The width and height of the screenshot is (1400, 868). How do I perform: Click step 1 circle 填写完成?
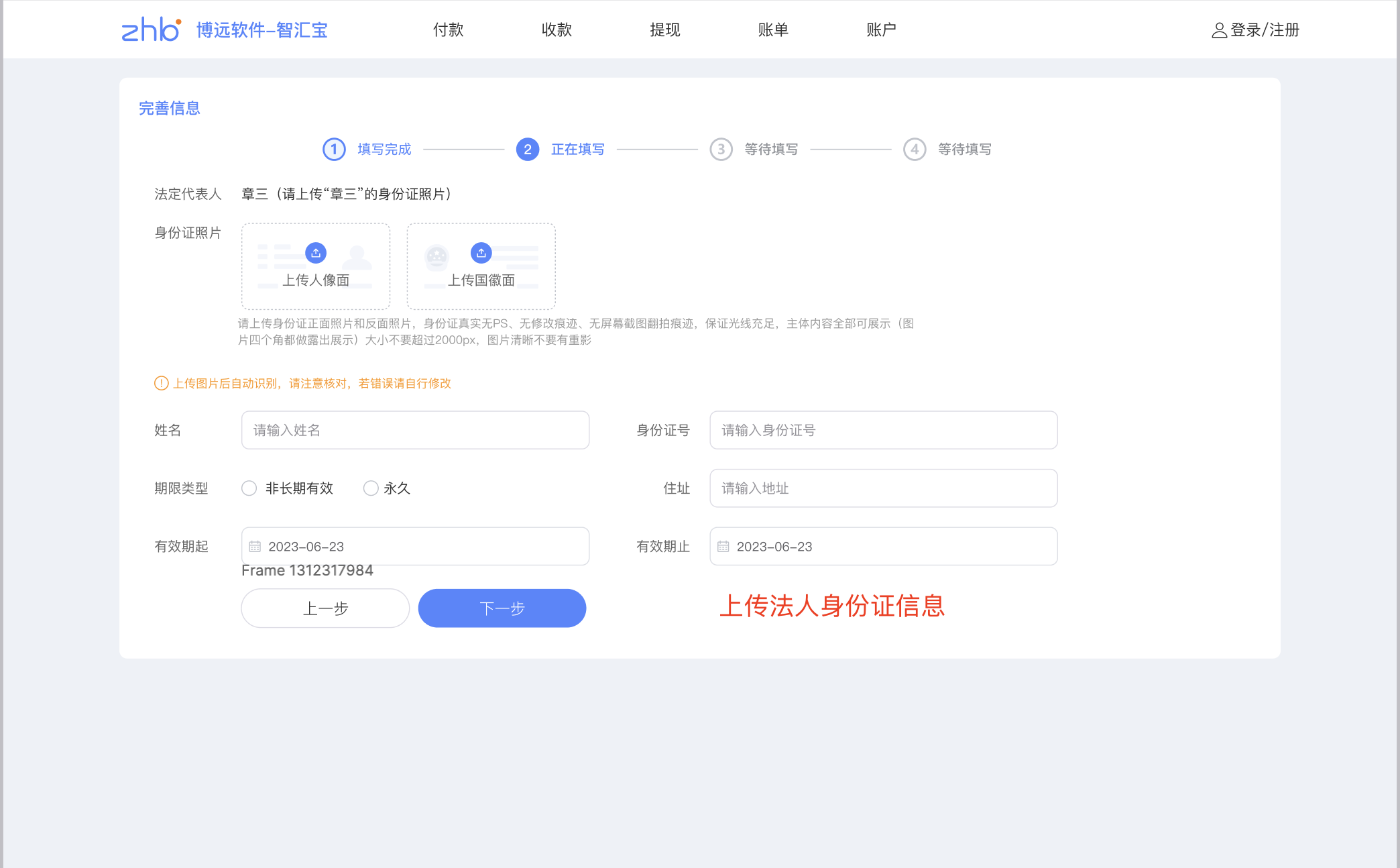coord(334,149)
